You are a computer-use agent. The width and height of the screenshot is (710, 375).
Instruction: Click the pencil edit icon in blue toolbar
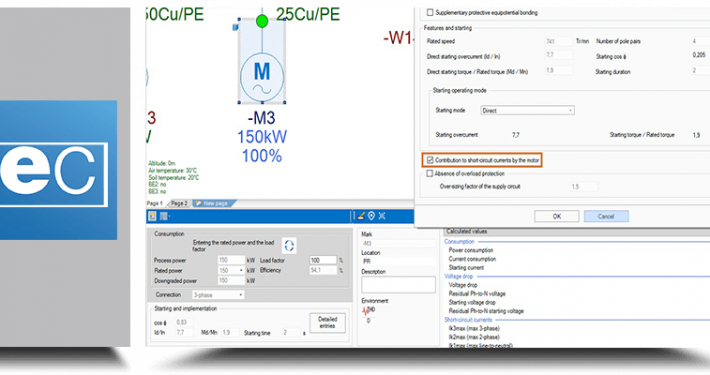[x=361, y=216]
